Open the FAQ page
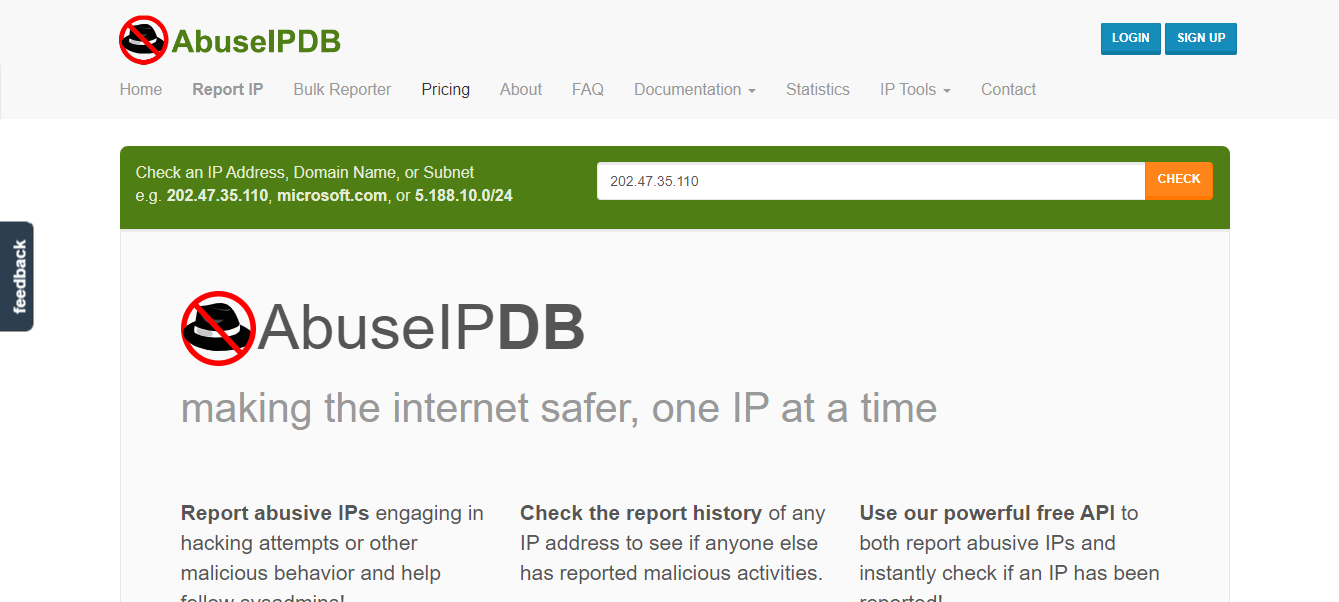Image resolution: width=1339 pixels, height=602 pixels. click(x=588, y=89)
